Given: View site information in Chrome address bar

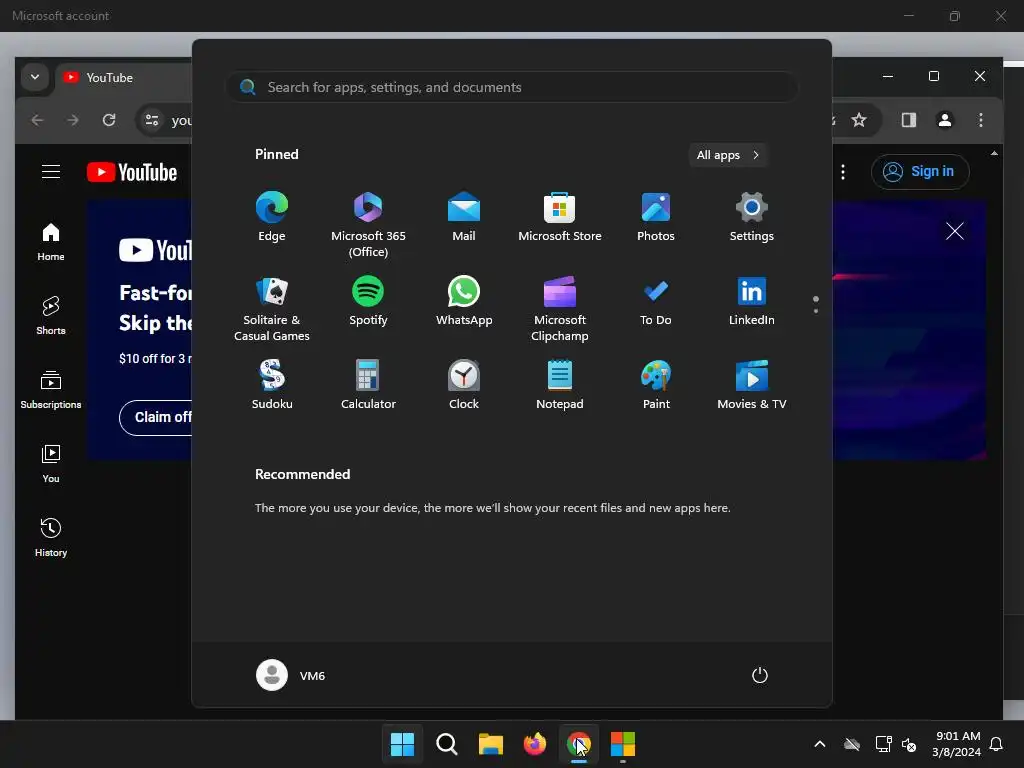Looking at the screenshot, I should (152, 120).
